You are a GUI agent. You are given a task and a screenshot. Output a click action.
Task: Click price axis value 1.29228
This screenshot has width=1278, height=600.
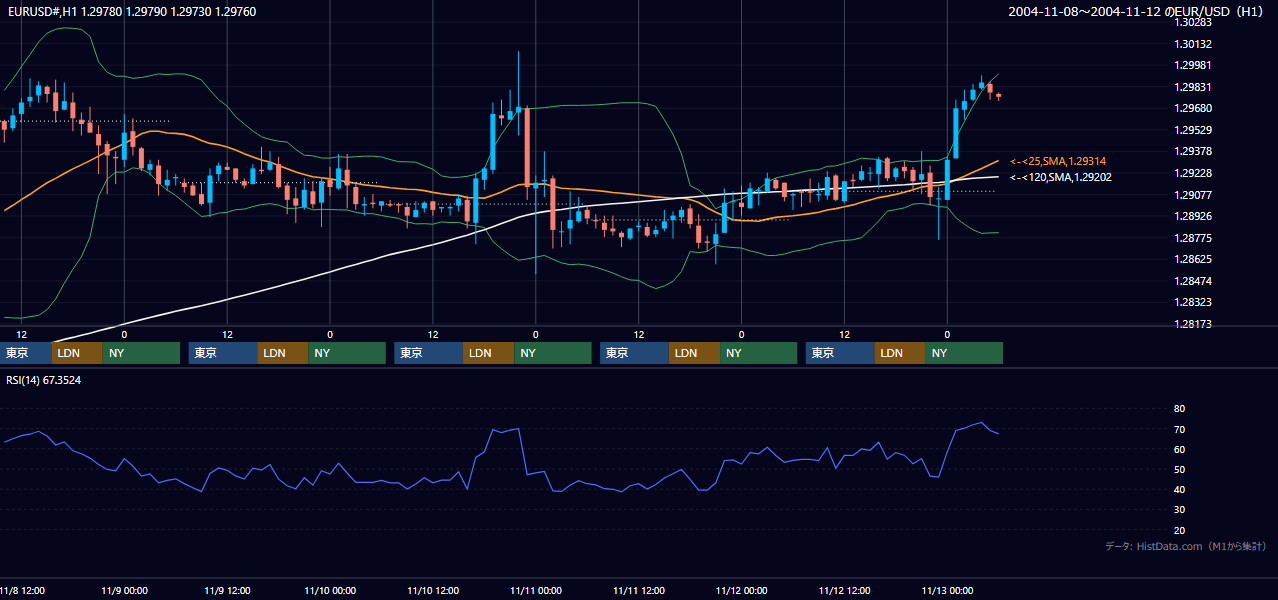point(1193,173)
